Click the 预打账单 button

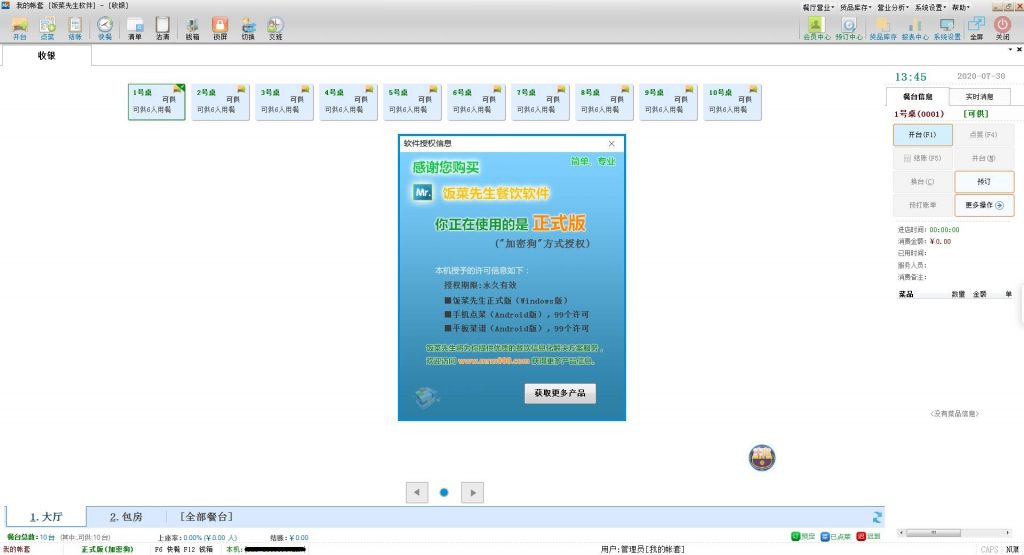click(923, 205)
